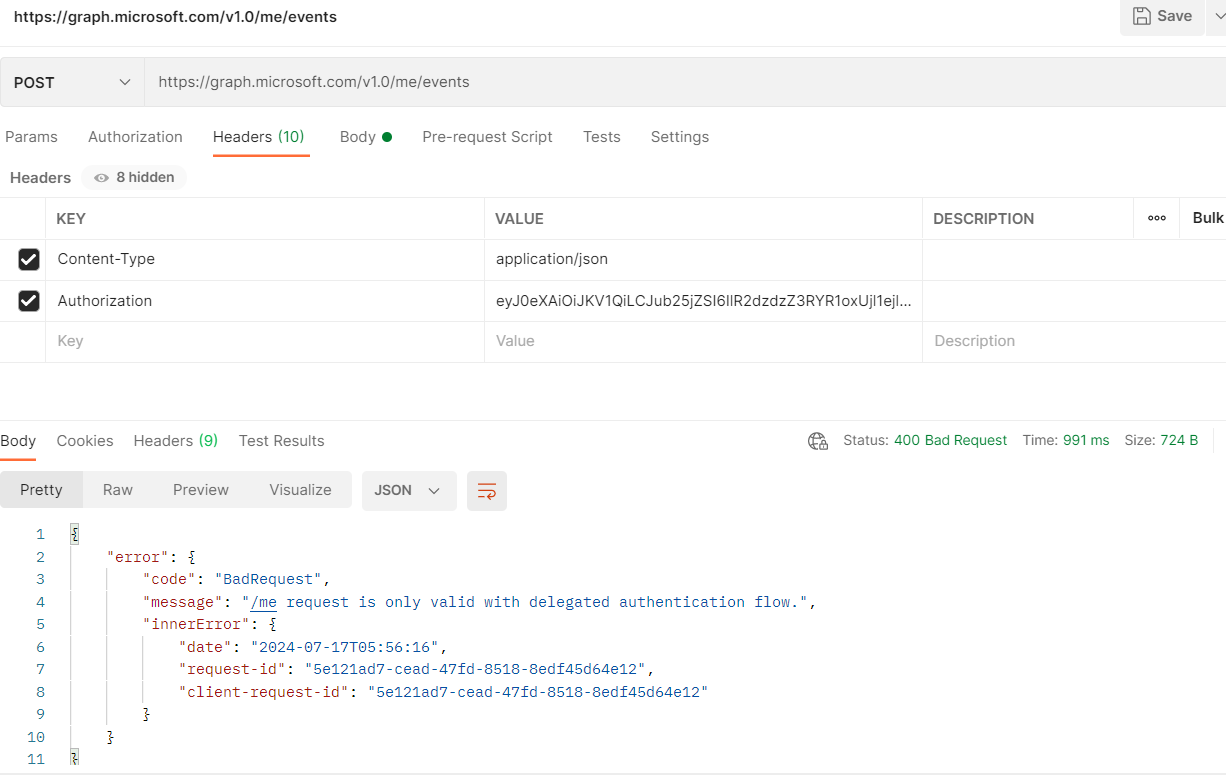
Task: Select the Preview view button
Action: [201, 490]
